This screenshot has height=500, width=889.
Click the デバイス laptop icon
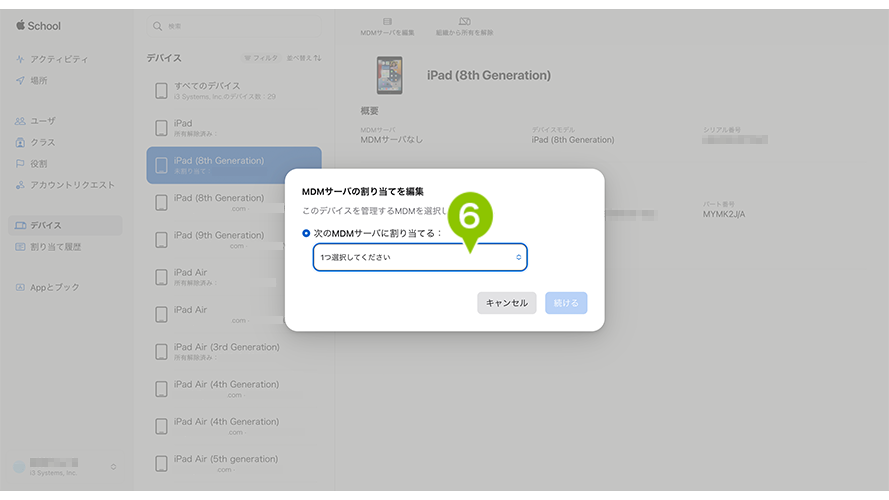(x=20, y=225)
